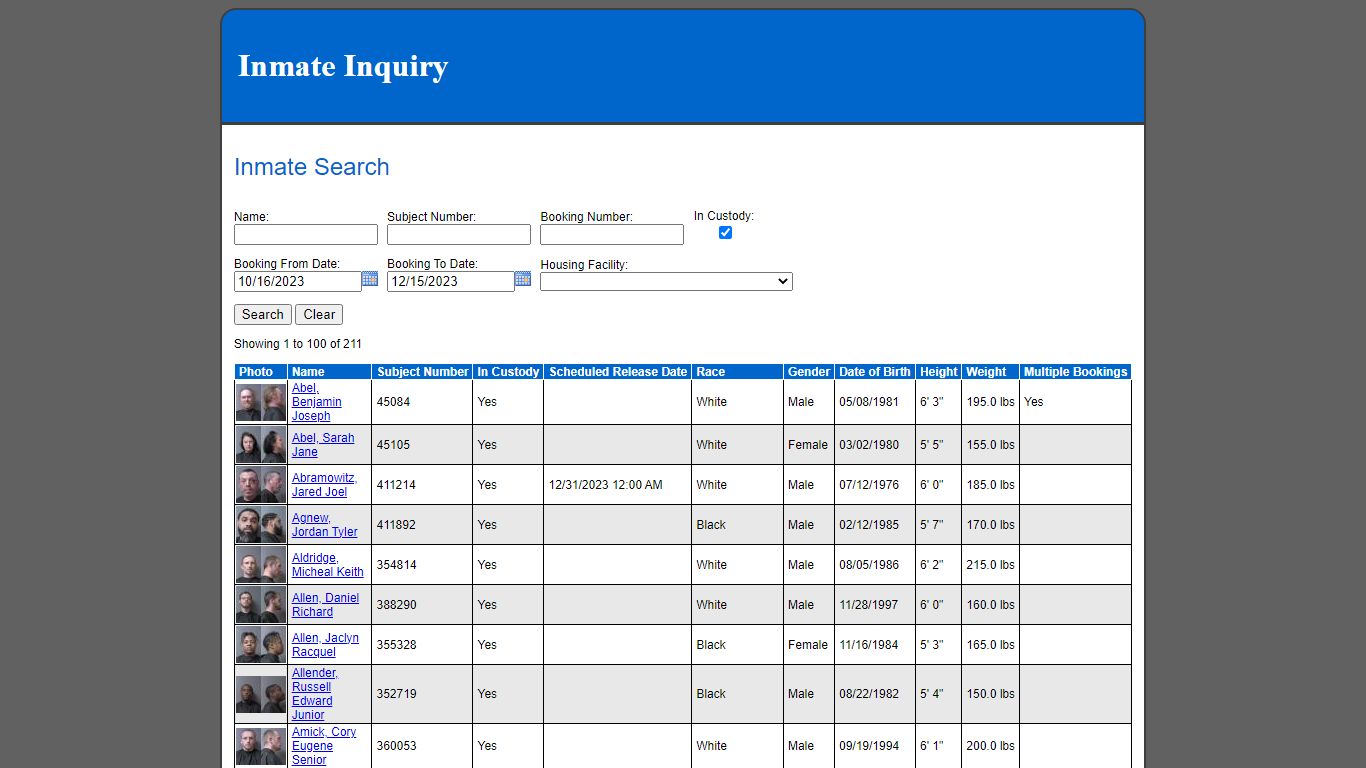Open Aldridge, Micheal Keith inmate record
1366x768 pixels.
[328, 565]
